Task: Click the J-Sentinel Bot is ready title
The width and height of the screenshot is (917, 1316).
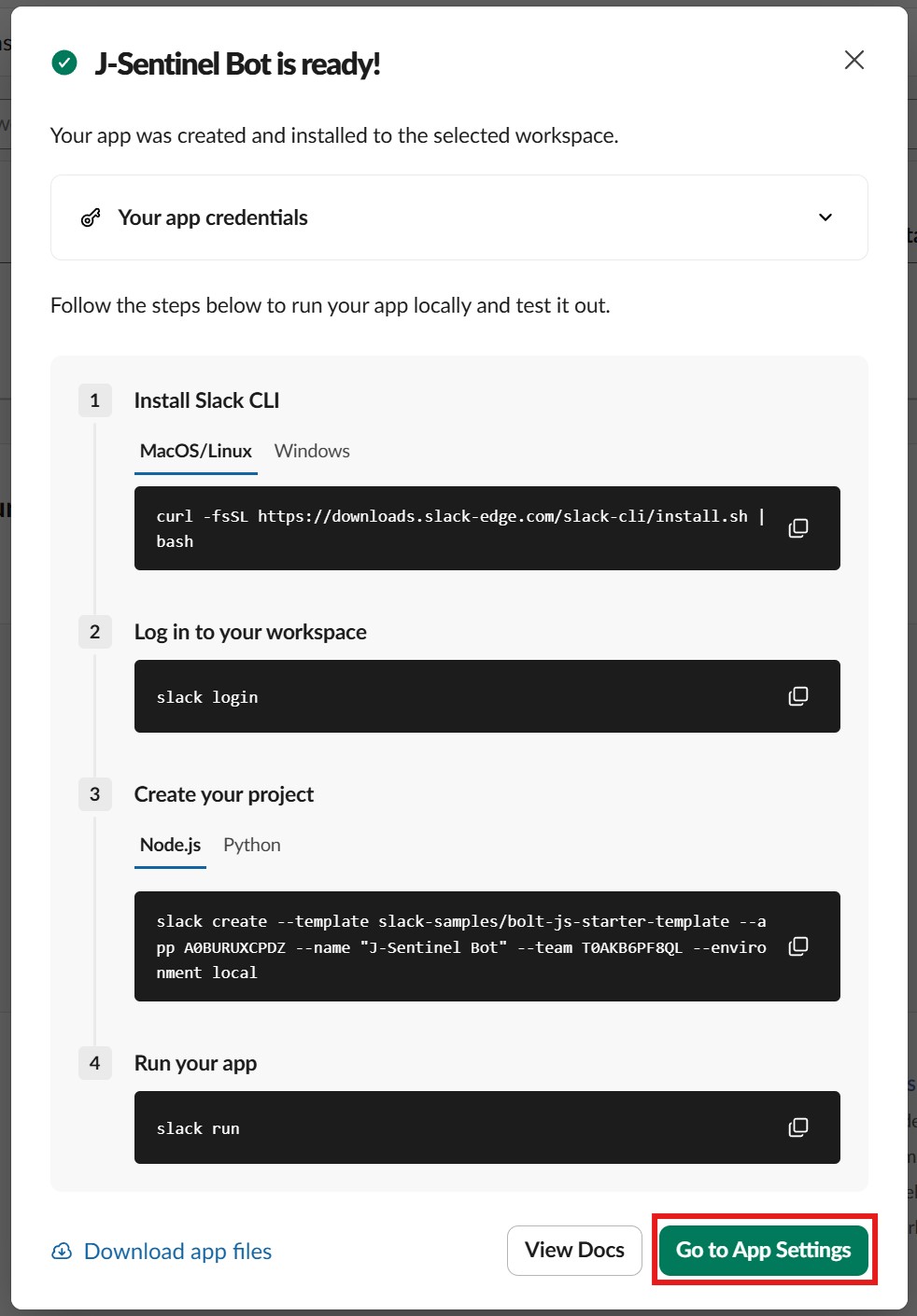Action: 237,63
